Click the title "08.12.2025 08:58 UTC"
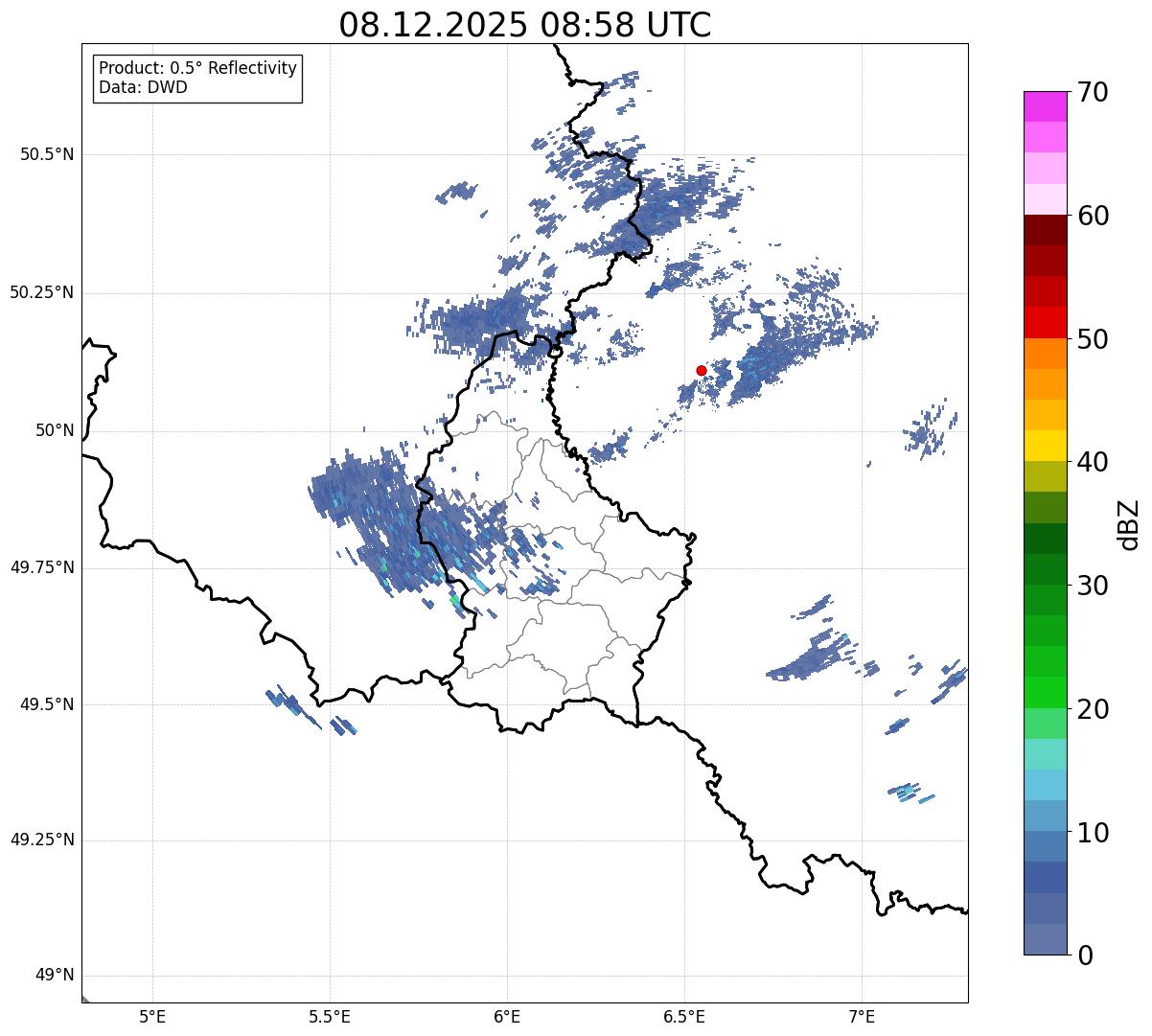Image resolution: width=1152 pixels, height=1036 pixels. click(525, 25)
